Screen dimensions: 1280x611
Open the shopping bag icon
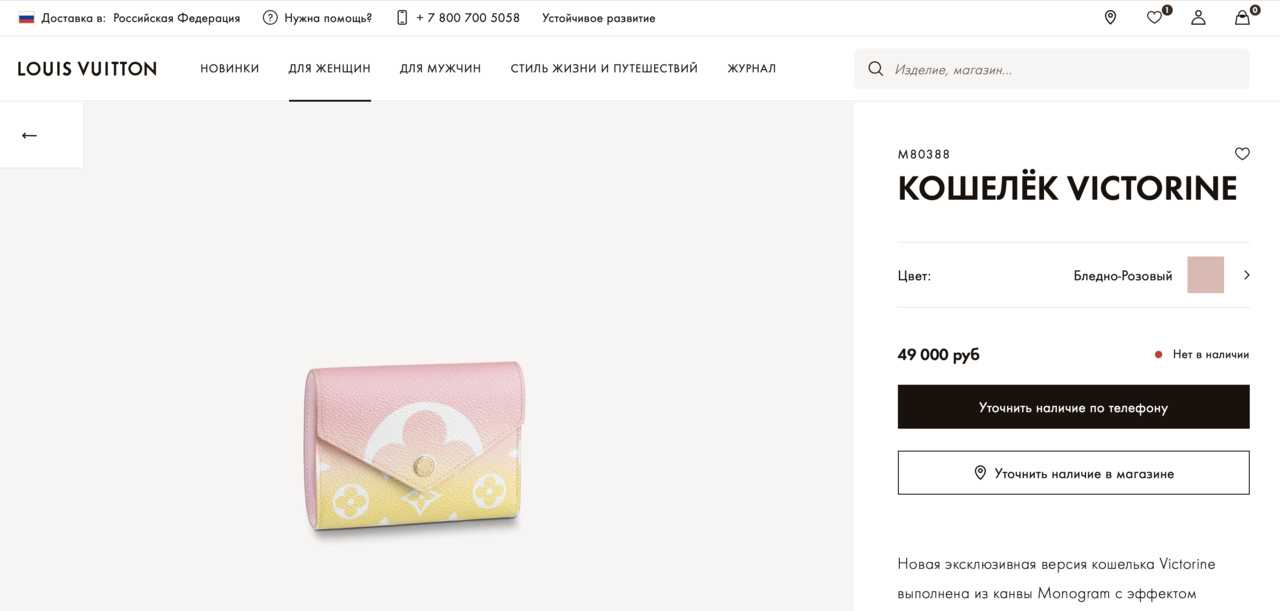coord(1242,17)
